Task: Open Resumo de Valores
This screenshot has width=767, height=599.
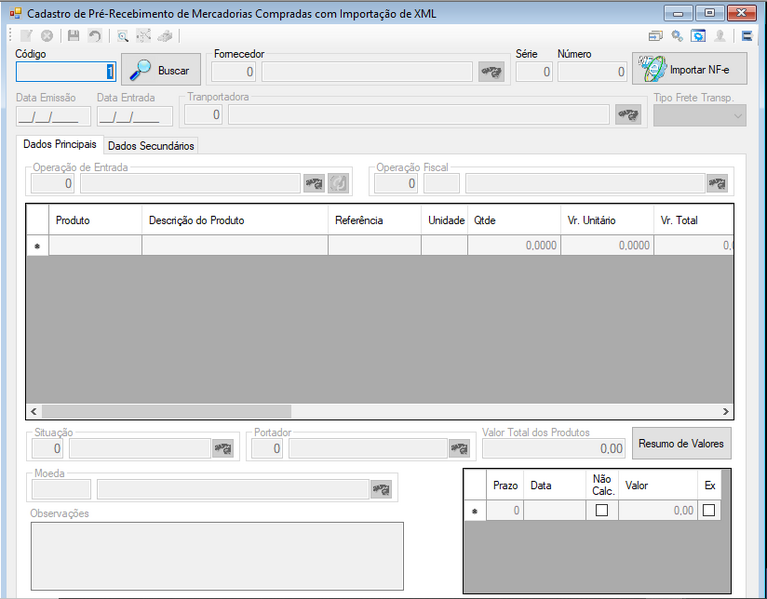Action: tap(681, 444)
